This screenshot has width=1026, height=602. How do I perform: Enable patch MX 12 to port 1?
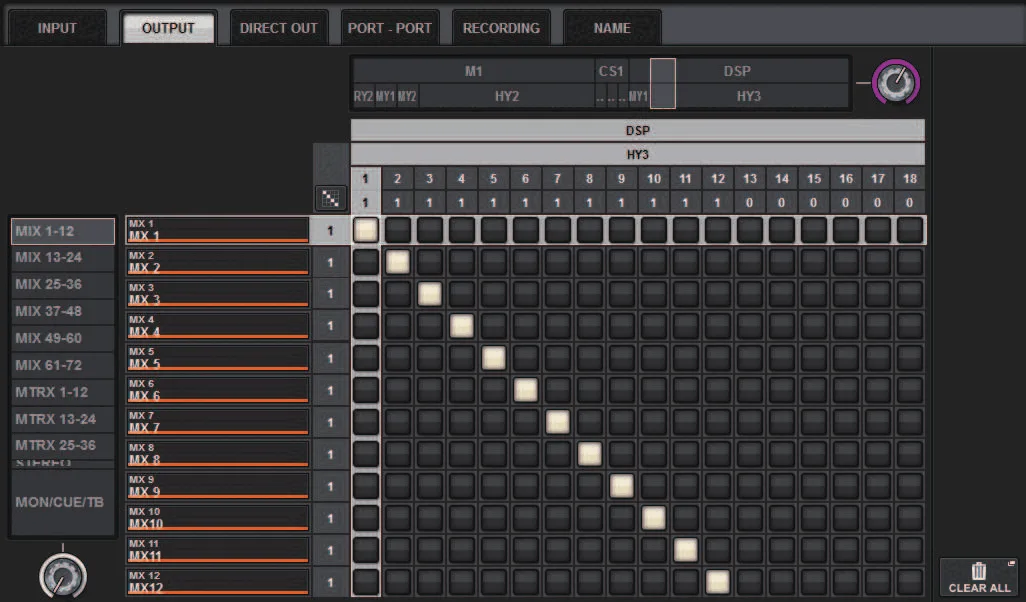click(366, 582)
